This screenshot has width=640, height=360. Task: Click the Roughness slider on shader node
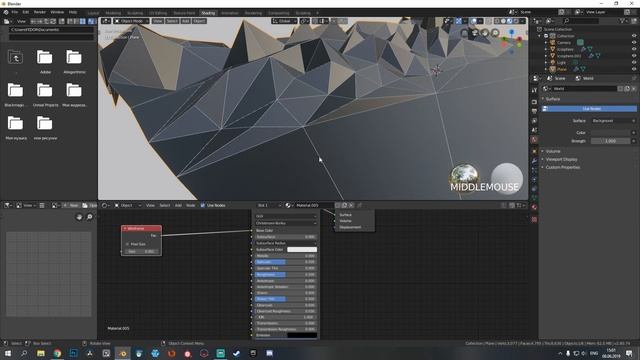tap(286, 275)
